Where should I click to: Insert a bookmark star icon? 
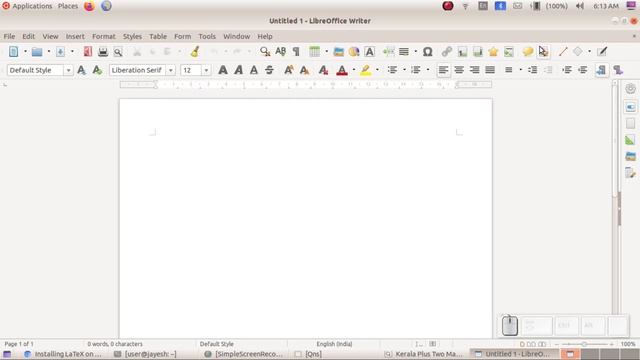coord(493,51)
